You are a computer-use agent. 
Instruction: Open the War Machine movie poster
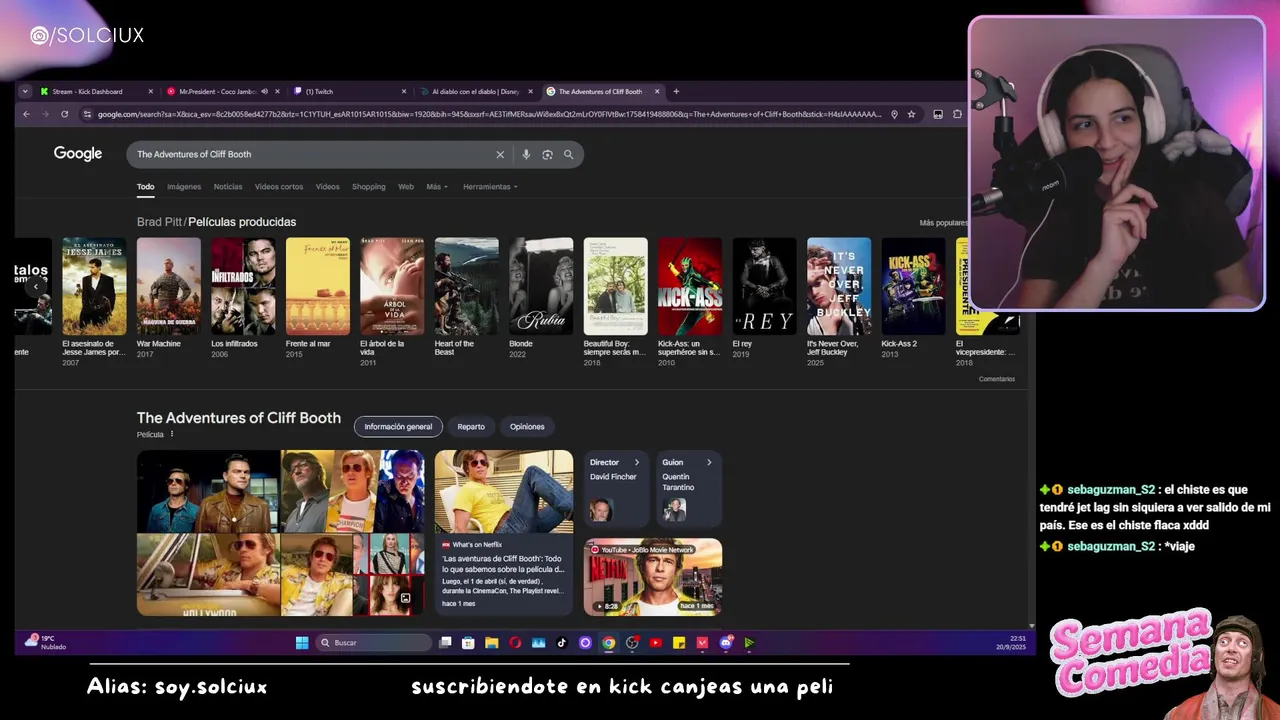(x=168, y=286)
